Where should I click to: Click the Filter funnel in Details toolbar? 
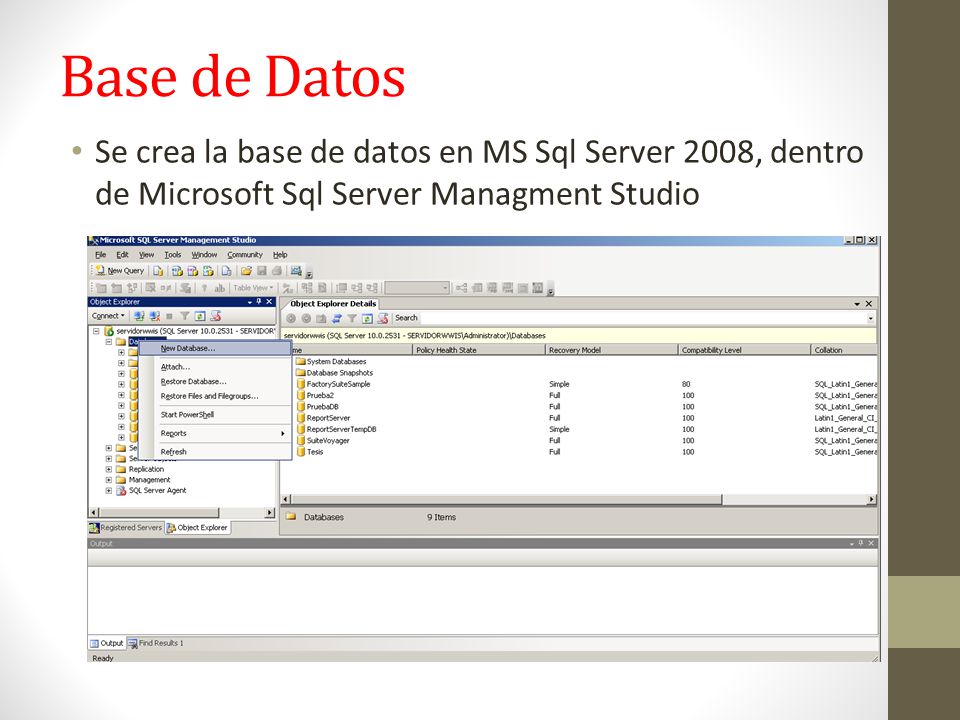(351, 318)
